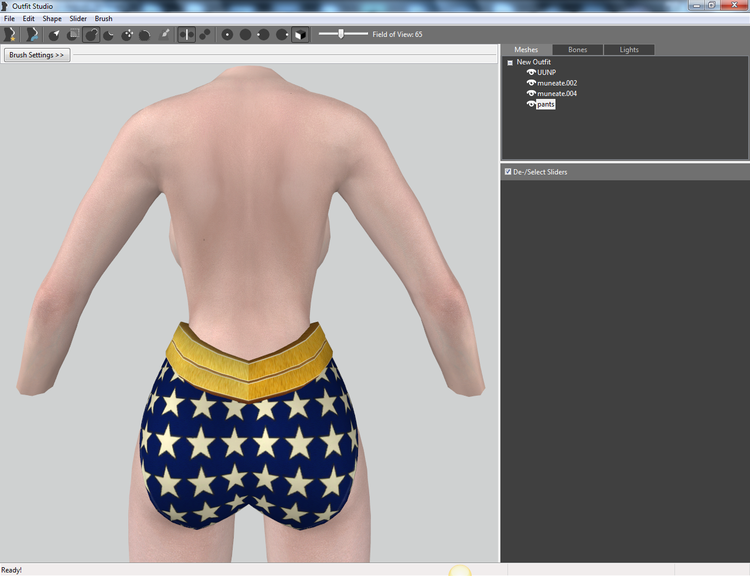
Task: Select the Weight Paint brush icon
Action: [x=164, y=34]
